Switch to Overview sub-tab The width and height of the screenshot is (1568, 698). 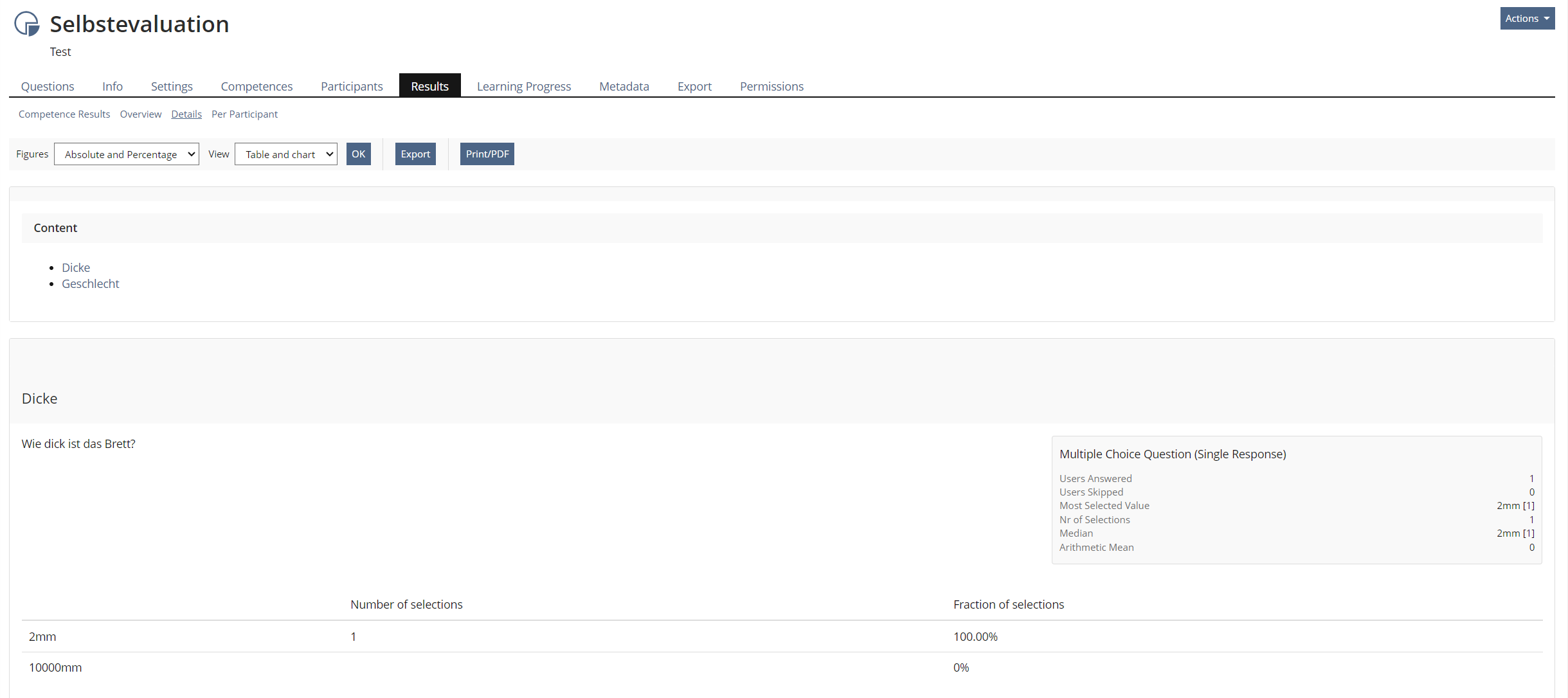point(141,114)
